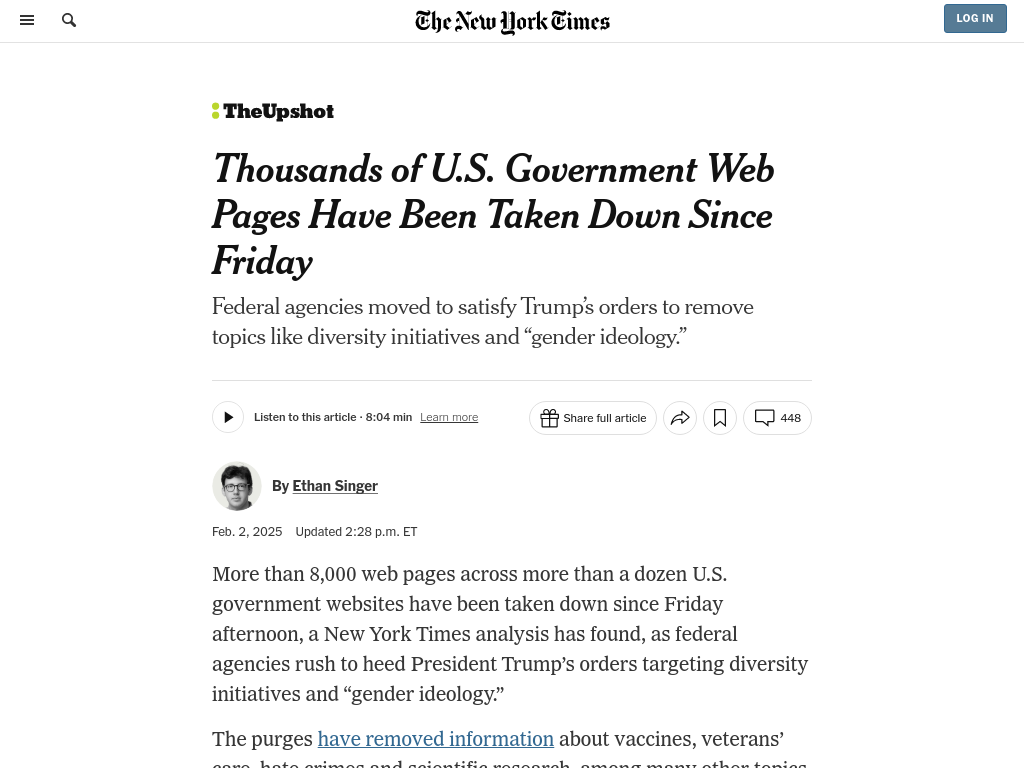Go to The New York Times homepage logo

coord(512,21)
